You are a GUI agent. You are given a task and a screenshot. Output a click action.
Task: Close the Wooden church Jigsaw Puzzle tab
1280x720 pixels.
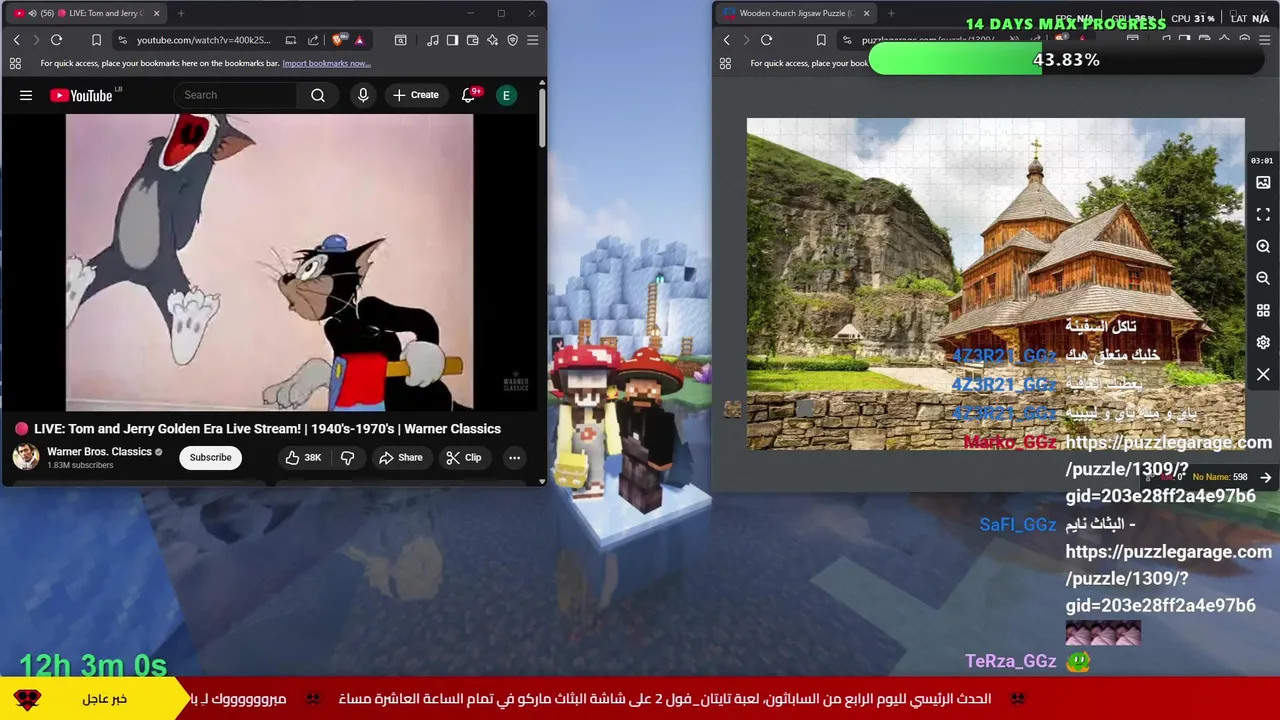[866, 13]
